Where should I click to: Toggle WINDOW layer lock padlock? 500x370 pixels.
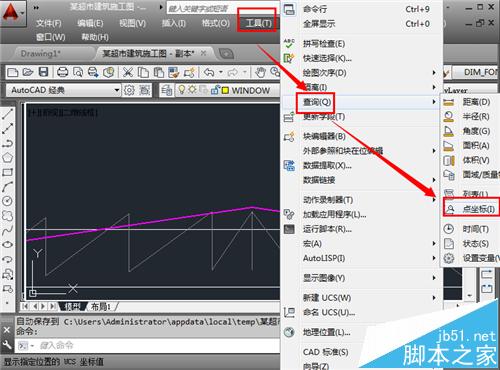coord(215,90)
